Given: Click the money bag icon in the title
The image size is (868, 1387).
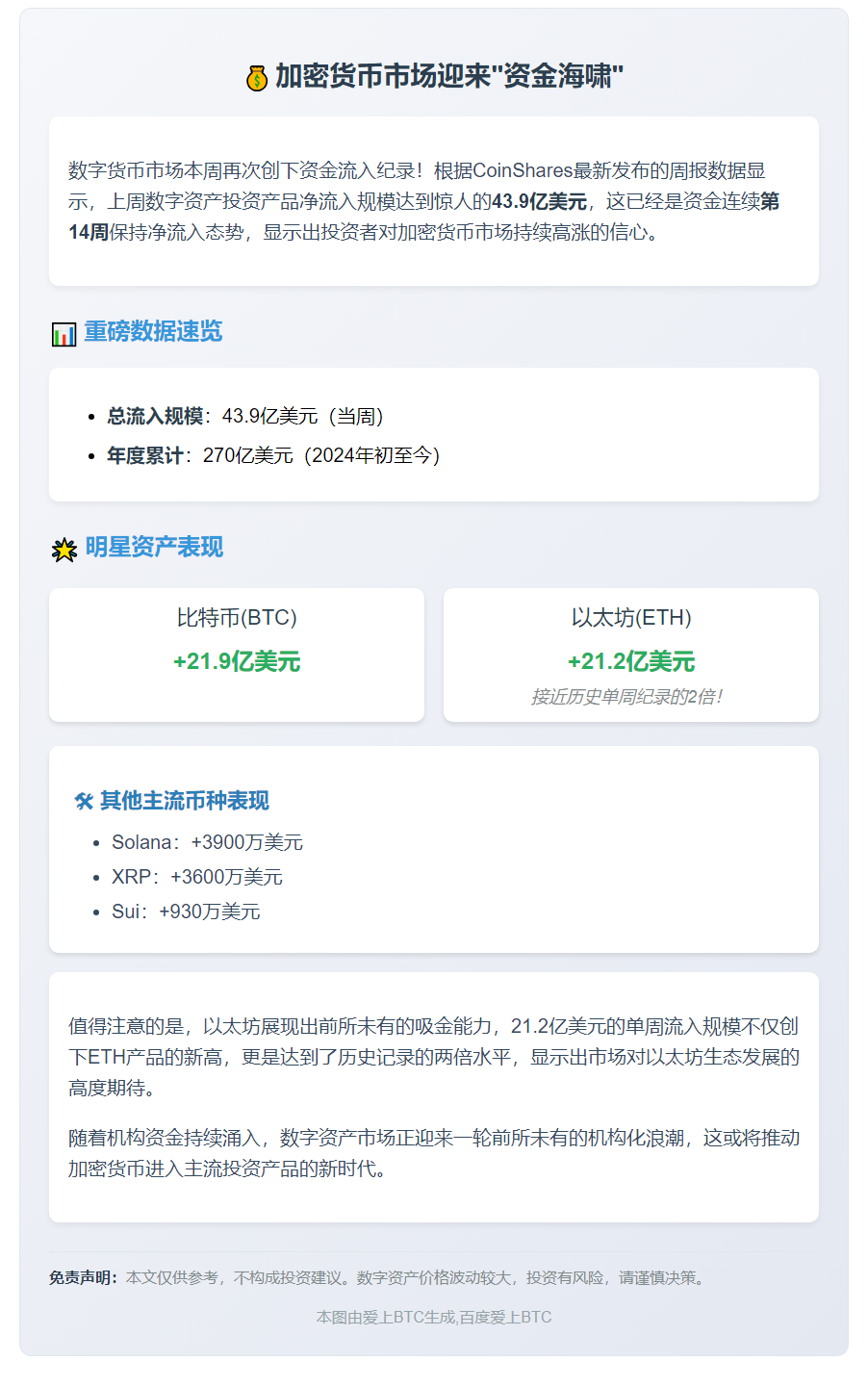Looking at the screenshot, I should pyautogui.click(x=255, y=78).
